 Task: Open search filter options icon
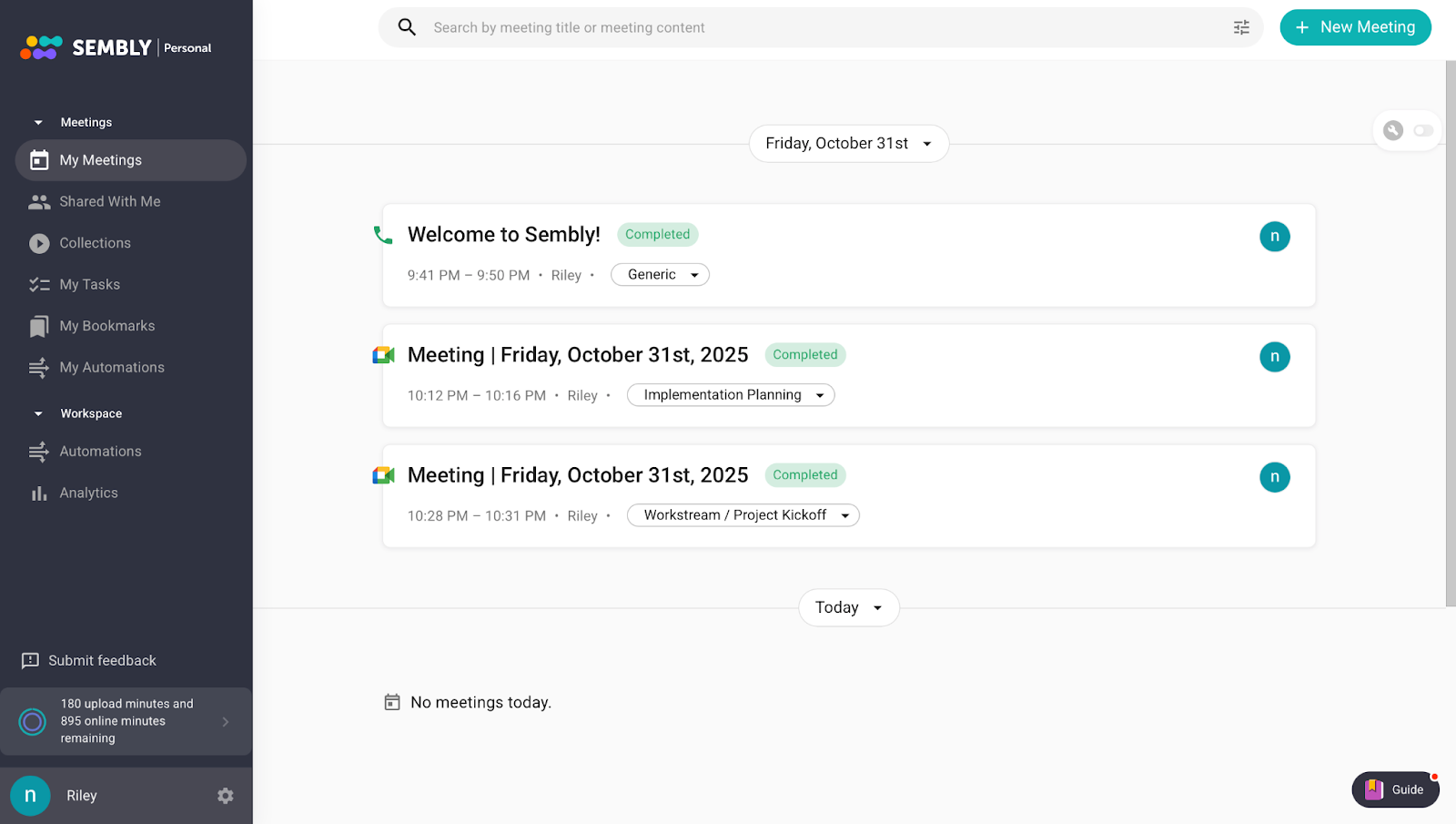click(1241, 28)
